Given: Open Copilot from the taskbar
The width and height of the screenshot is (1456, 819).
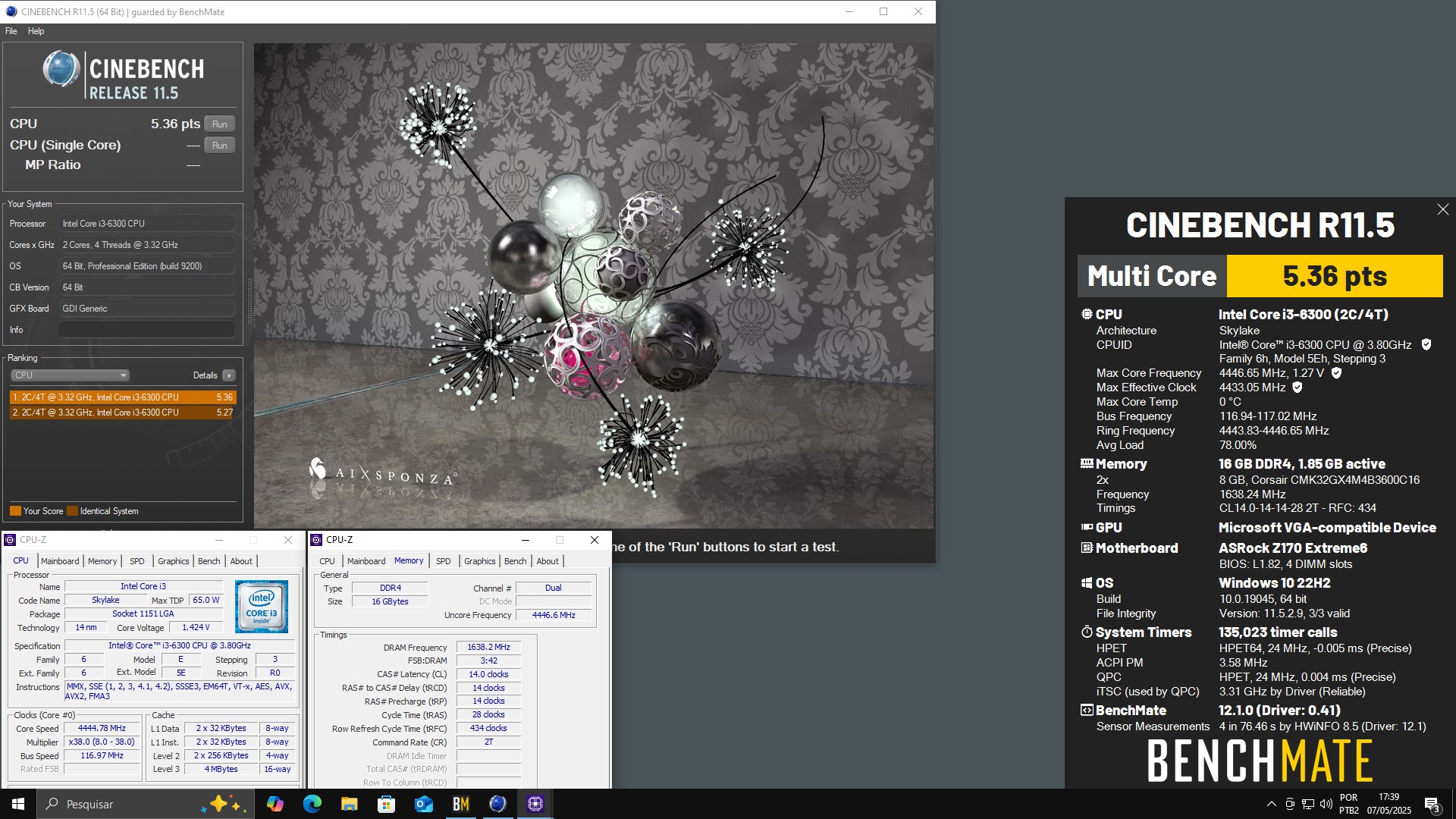Looking at the screenshot, I should point(275,804).
